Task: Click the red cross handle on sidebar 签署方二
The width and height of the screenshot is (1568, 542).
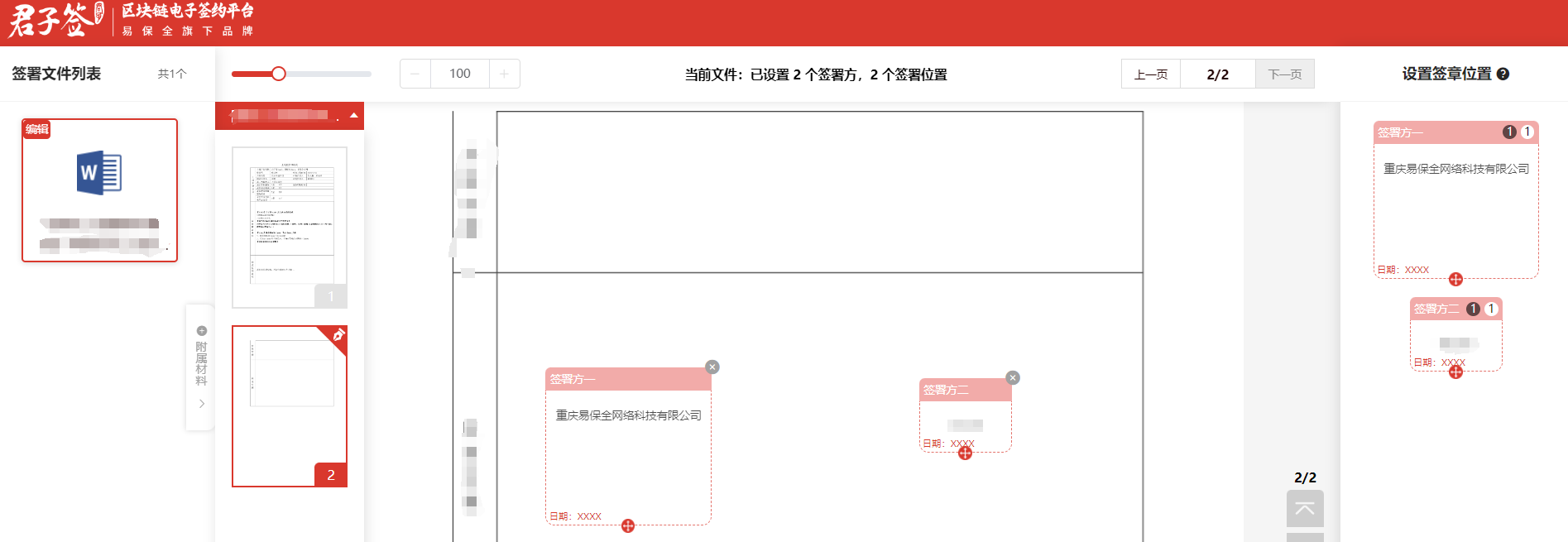Action: point(1455,372)
